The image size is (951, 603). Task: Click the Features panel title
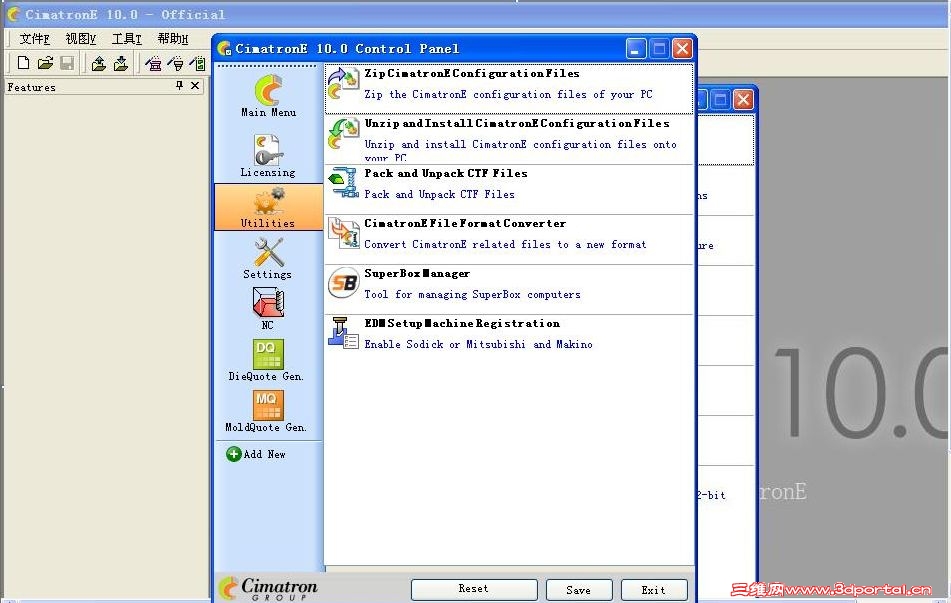[x=31, y=87]
